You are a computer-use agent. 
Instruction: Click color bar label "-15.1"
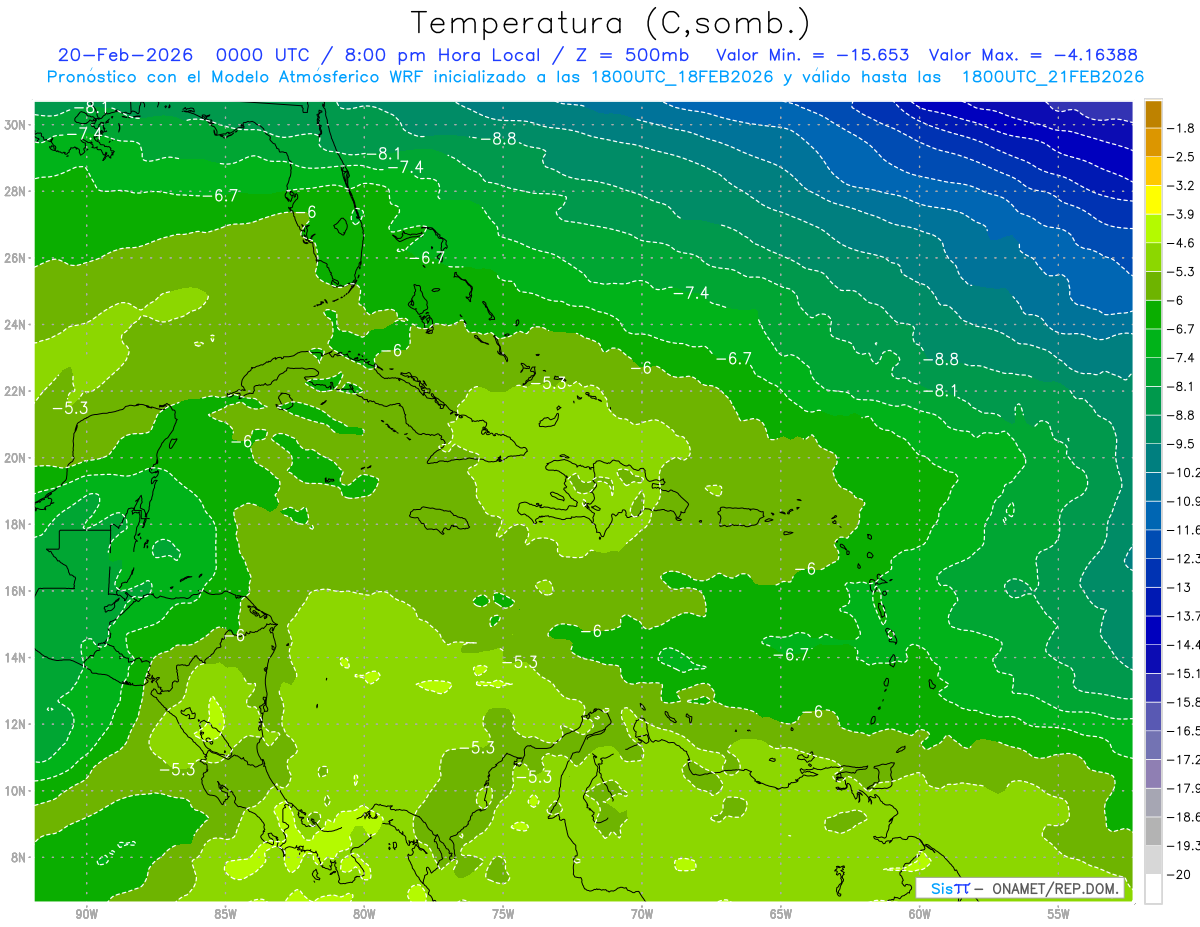click(x=1183, y=673)
